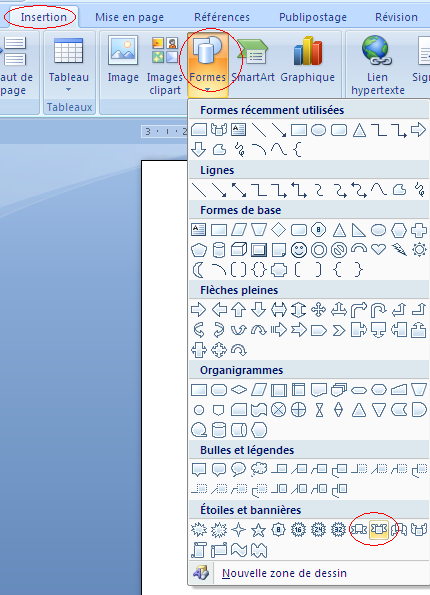This screenshot has width=430, height=595.
Task: Open the Insertion ribbon tab
Action: 44,17
